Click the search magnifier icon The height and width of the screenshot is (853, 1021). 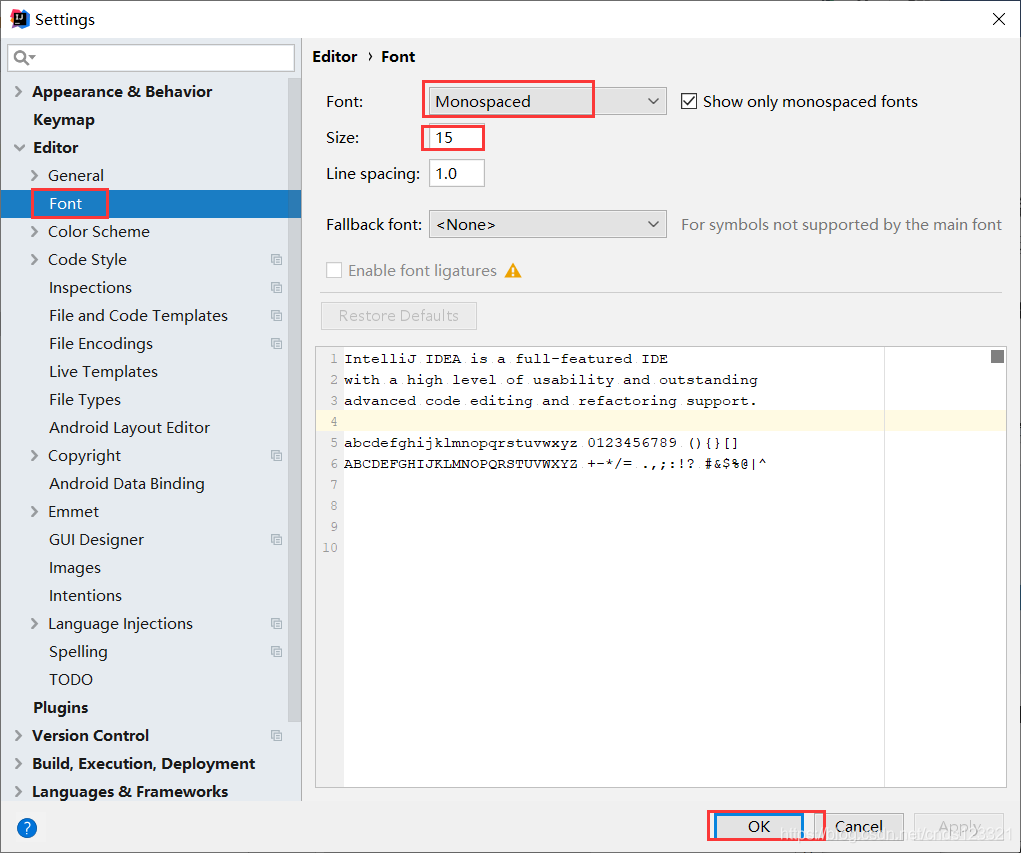[x=23, y=58]
